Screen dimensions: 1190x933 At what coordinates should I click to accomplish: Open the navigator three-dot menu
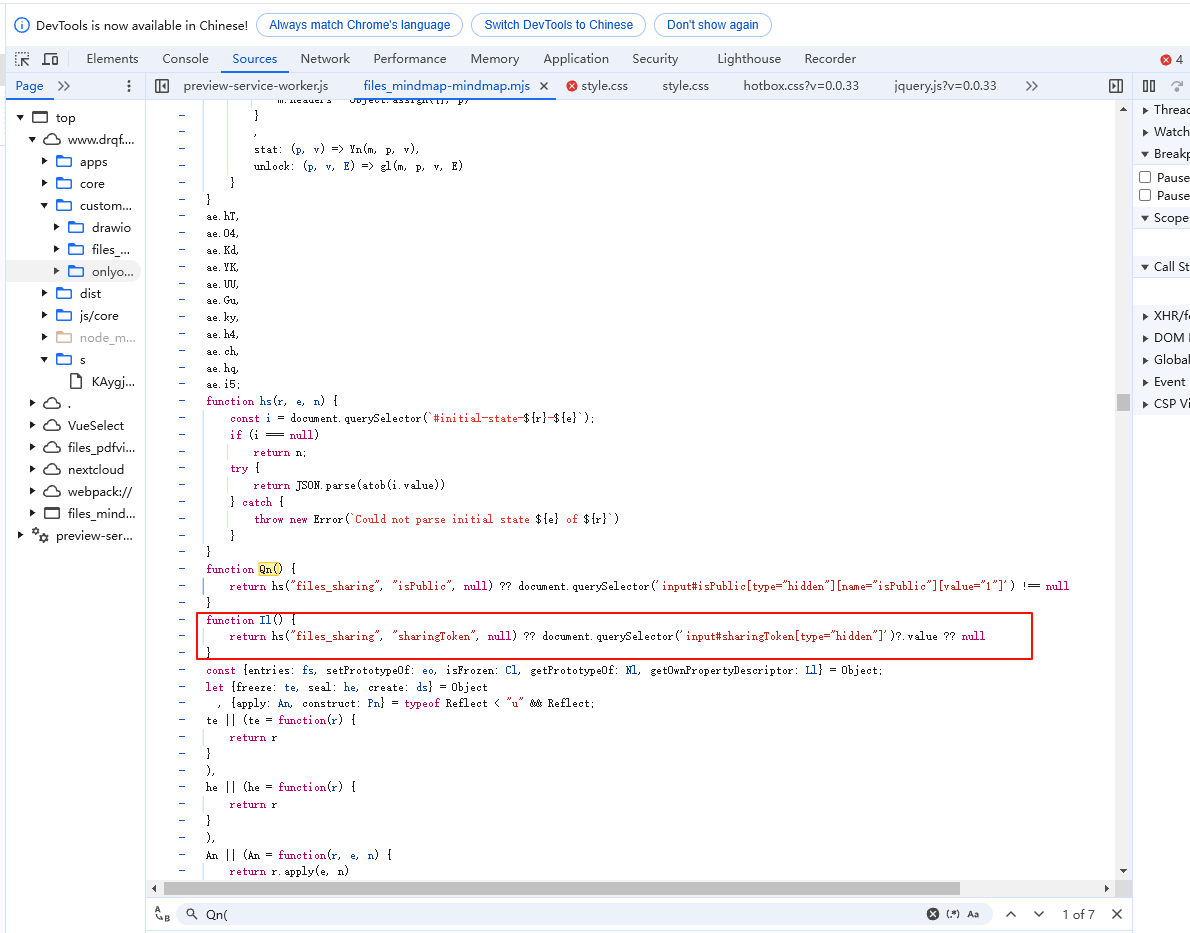tap(129, 86)
